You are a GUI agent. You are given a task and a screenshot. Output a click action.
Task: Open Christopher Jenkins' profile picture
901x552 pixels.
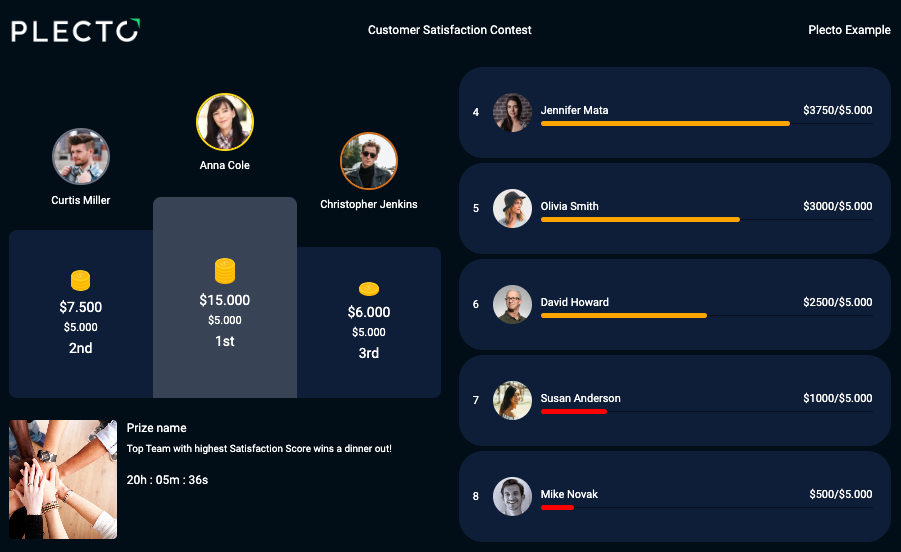point(369,161)
